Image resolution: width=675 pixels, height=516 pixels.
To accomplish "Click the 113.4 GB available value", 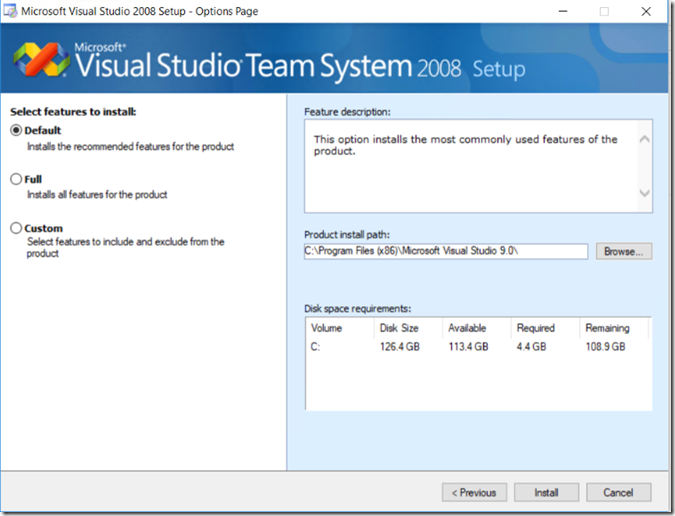I will (x=468, y=347).
